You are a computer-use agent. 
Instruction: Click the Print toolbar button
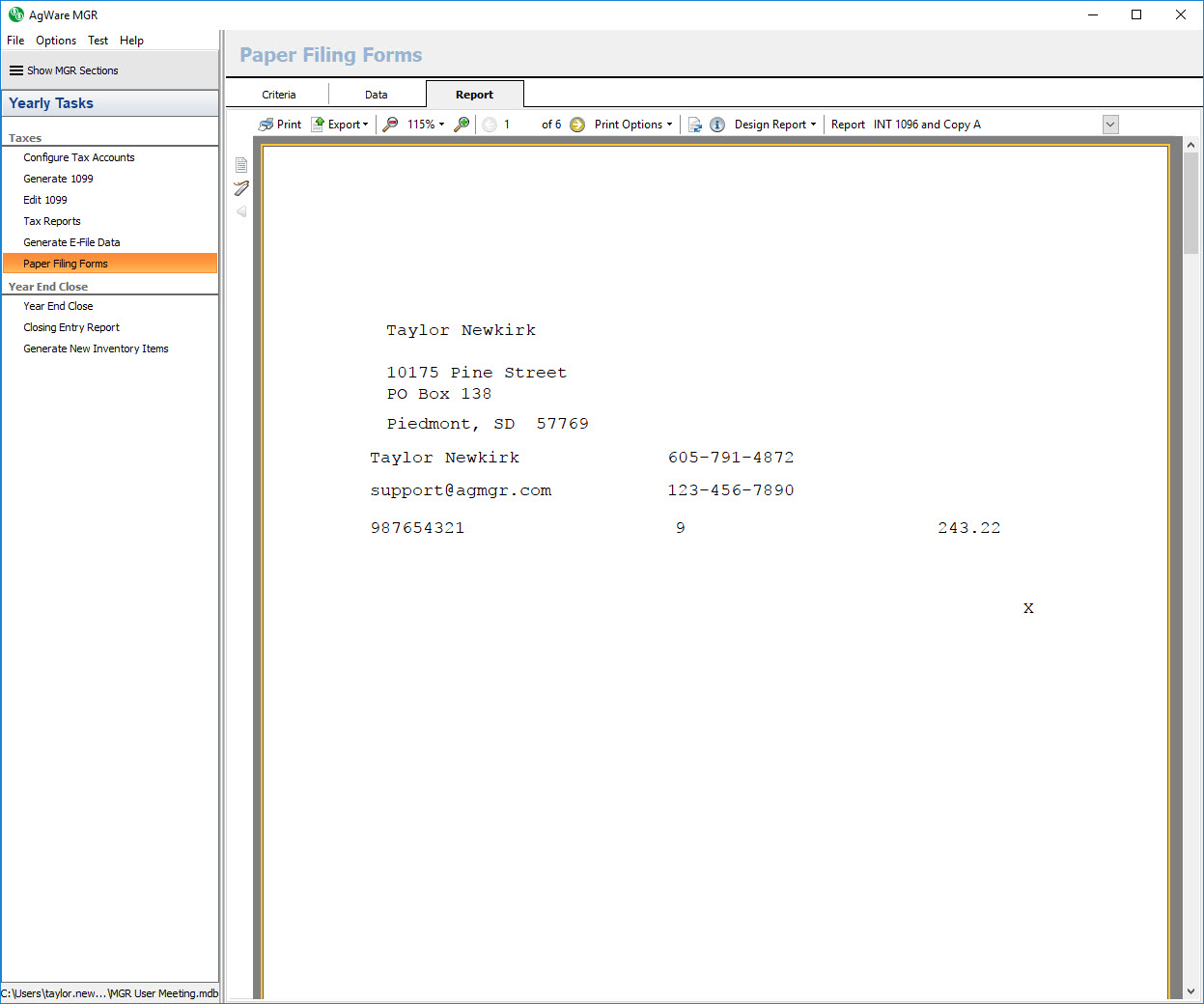tap(280, 125)
